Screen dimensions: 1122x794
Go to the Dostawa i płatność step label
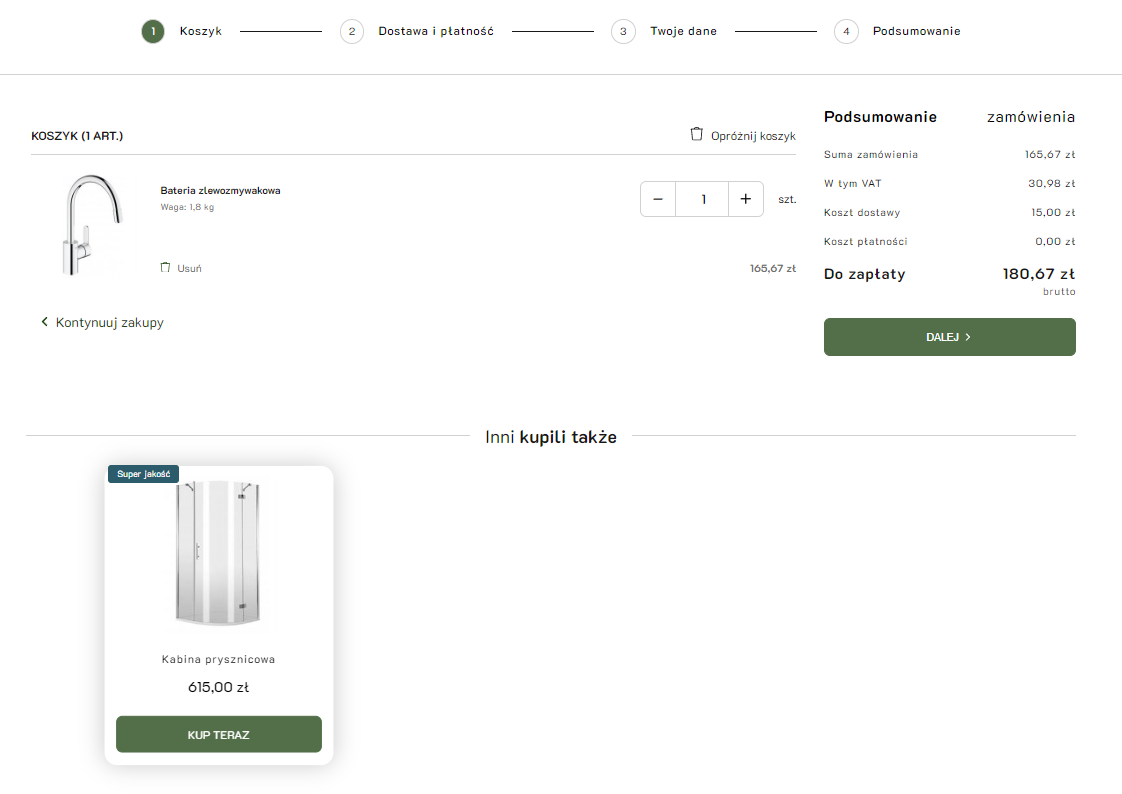click(436, 32)
